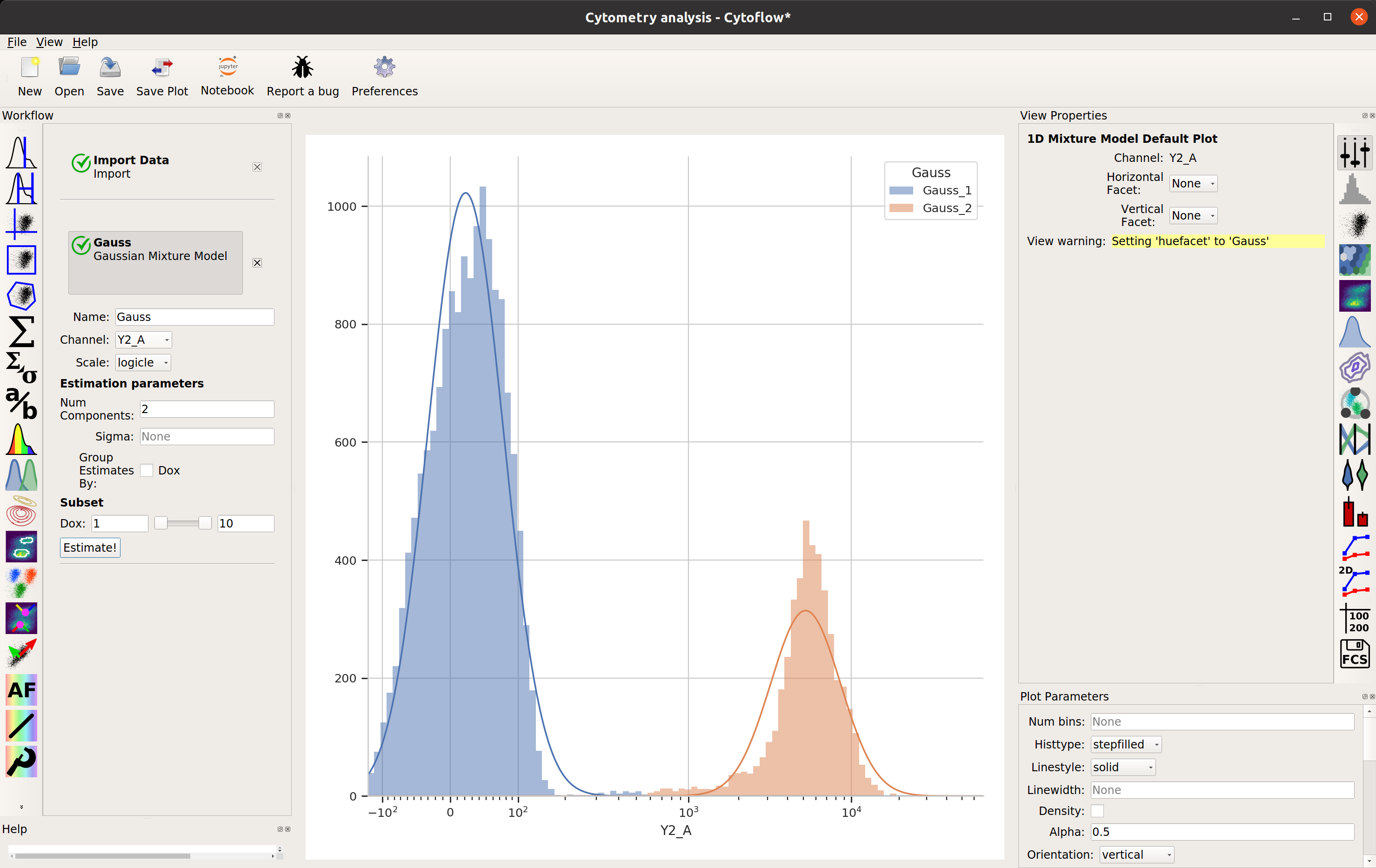This screenshot has width=1376, height=868.
Task: Select the operation default plot mixer icon
Action: pos(1354,153)
